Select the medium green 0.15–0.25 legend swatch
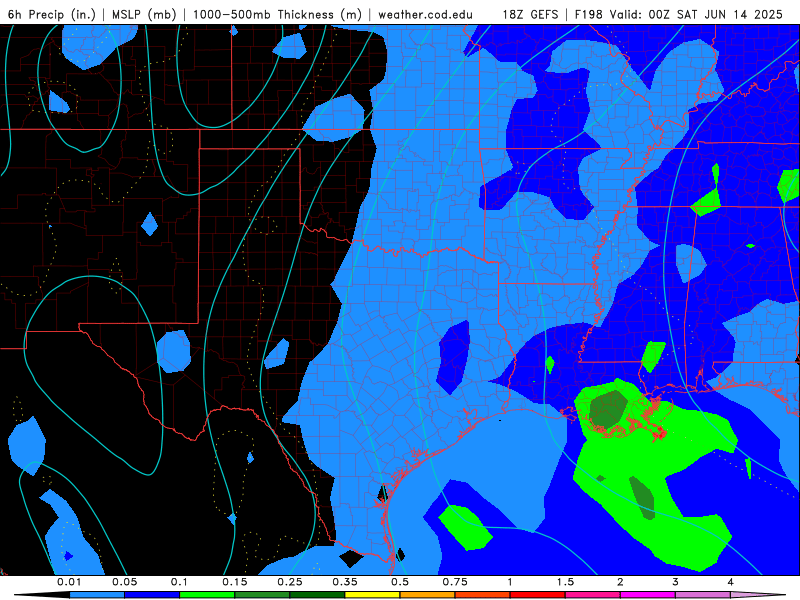Viewport: 800px width, 600px height. pyautogui.click(x=262, y=595)
